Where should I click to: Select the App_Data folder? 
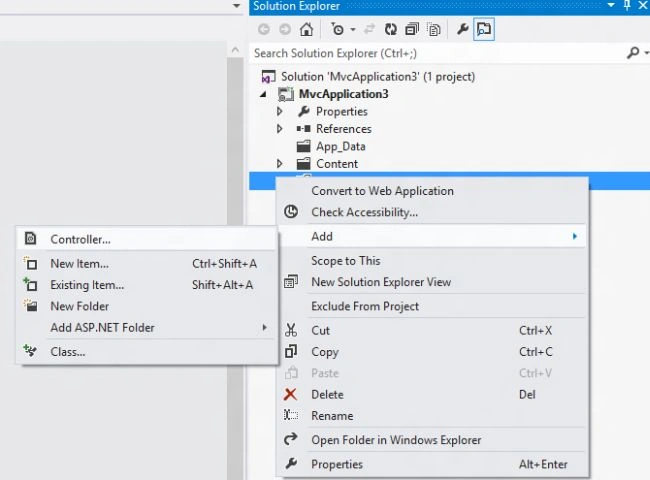[x=341, y=146]
